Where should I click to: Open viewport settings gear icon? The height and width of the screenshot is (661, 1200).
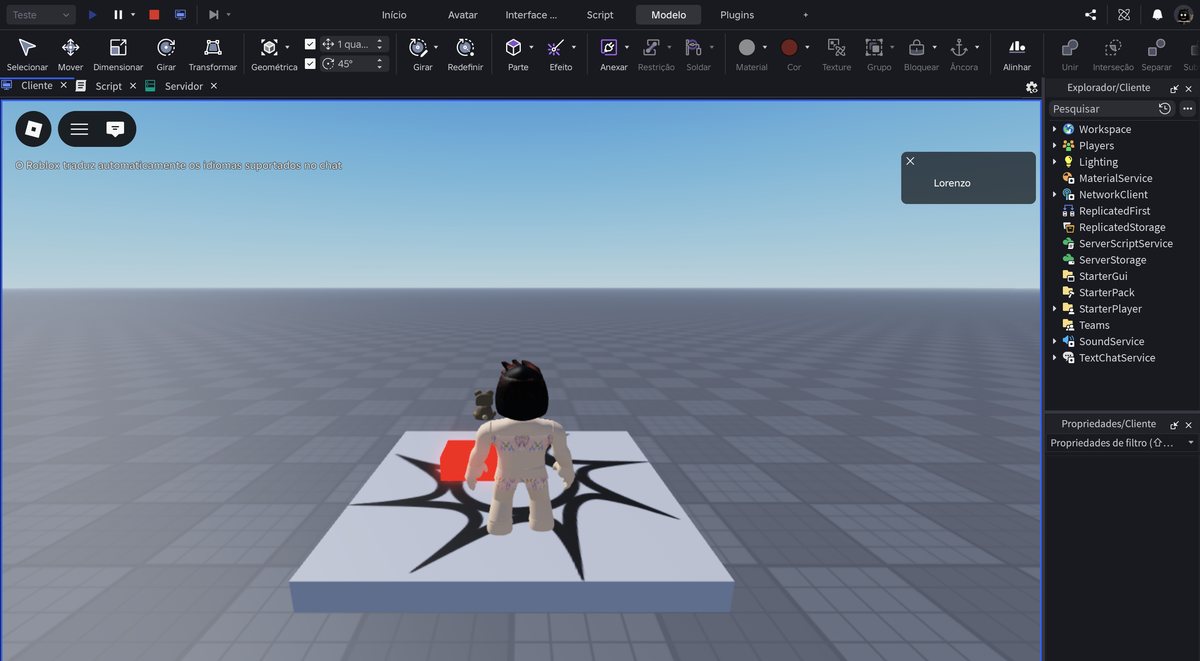coord(1032,87)
